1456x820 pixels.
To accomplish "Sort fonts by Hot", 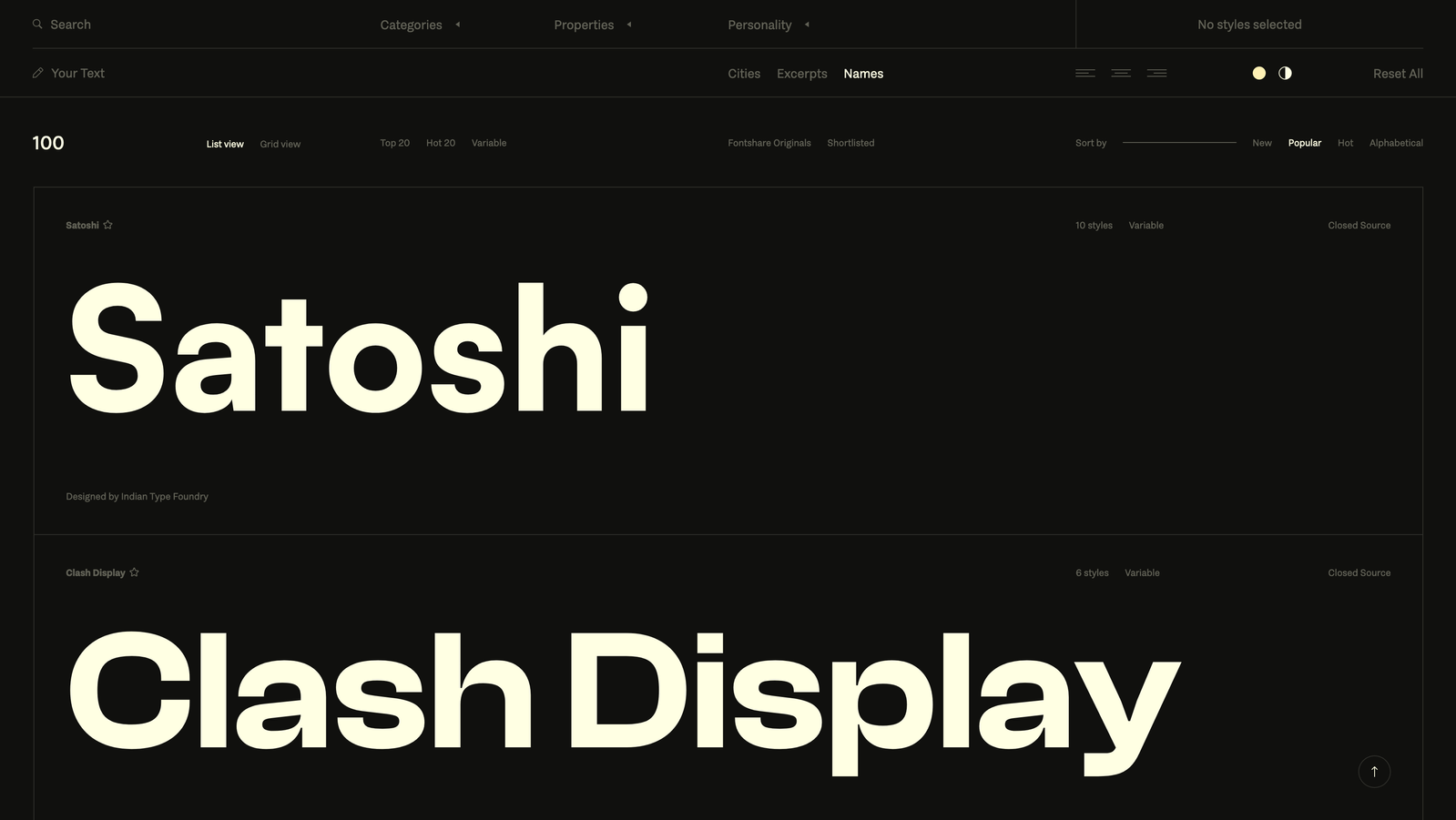I will [1346, 143].
